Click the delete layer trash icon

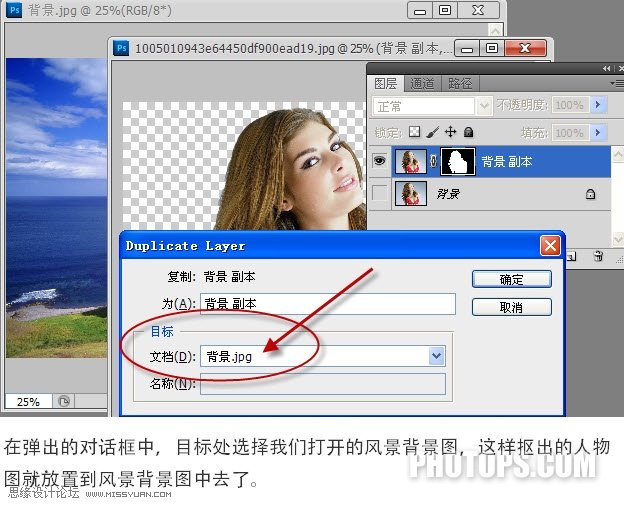point(598,256)
